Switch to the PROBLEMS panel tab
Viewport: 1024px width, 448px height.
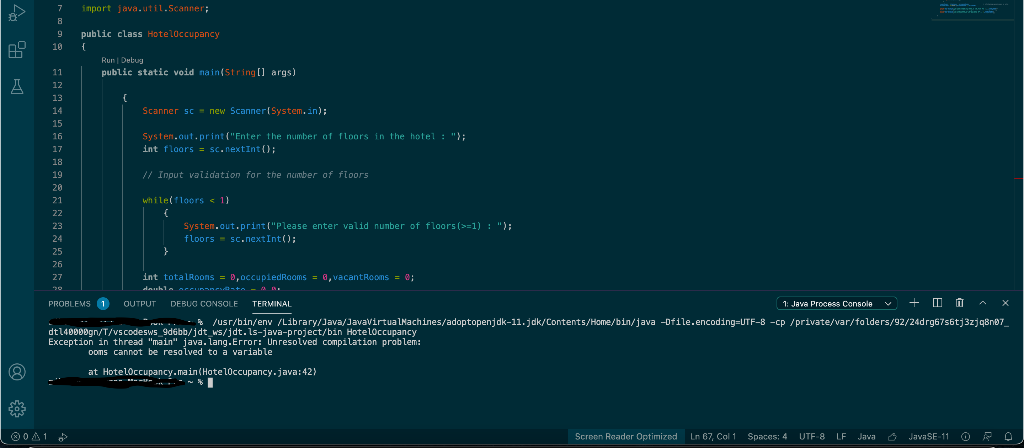pyautogui.click(x=69, y=304)
